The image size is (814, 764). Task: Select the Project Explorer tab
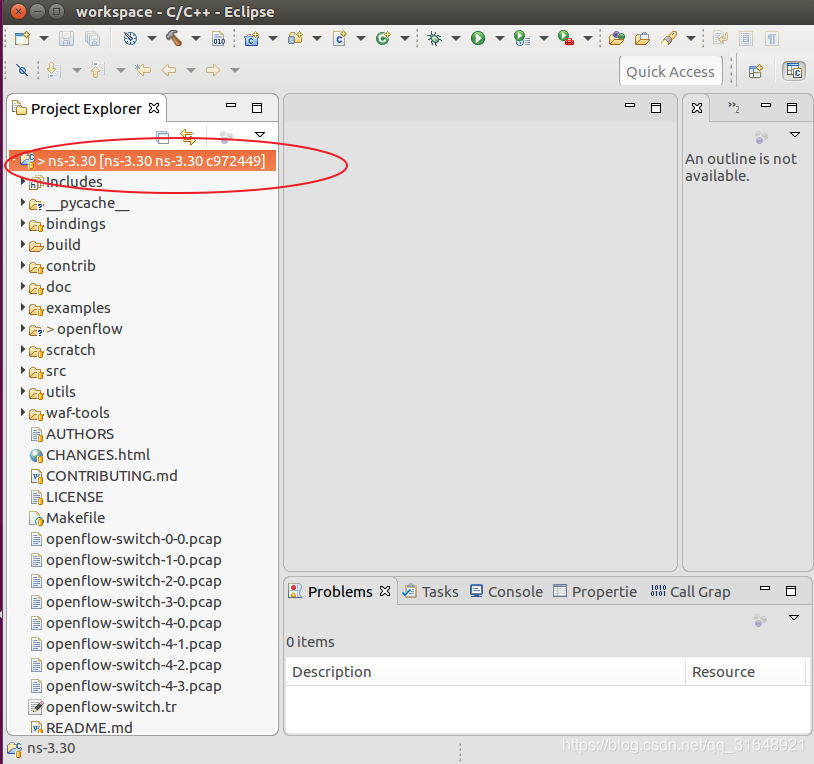[86, 109]
